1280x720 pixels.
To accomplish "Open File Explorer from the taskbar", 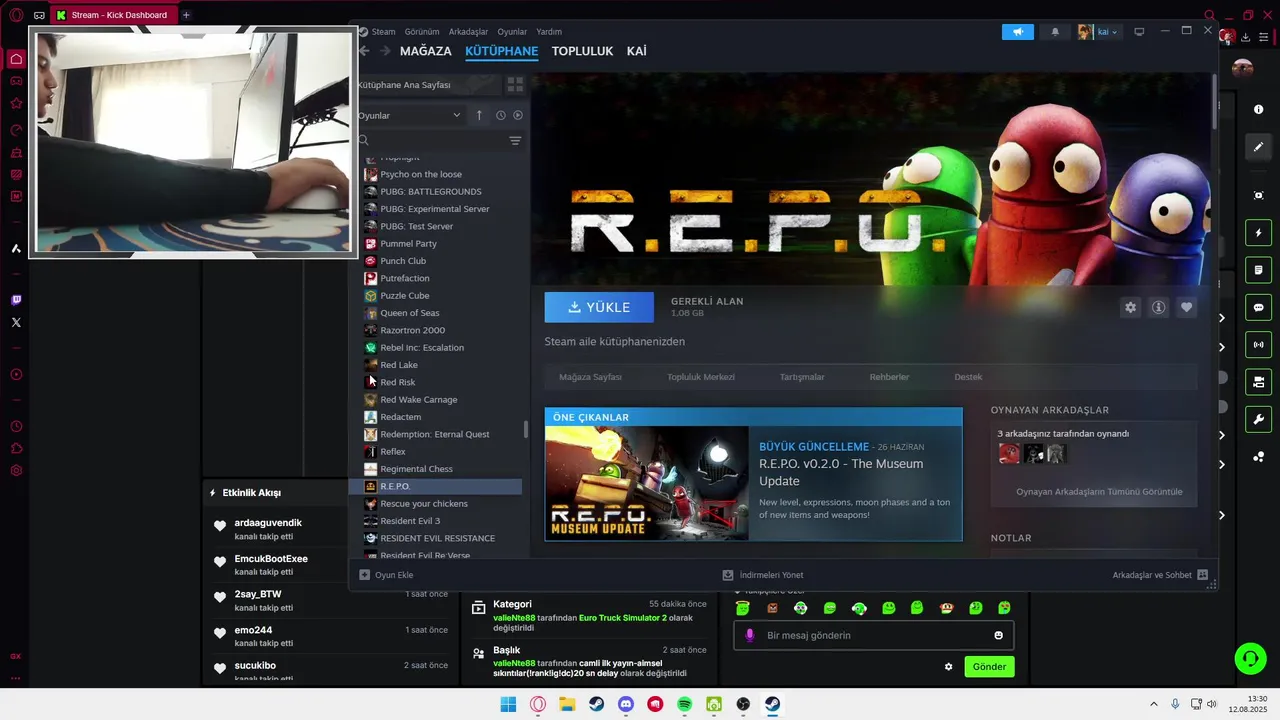I will (x=567, y=704).
